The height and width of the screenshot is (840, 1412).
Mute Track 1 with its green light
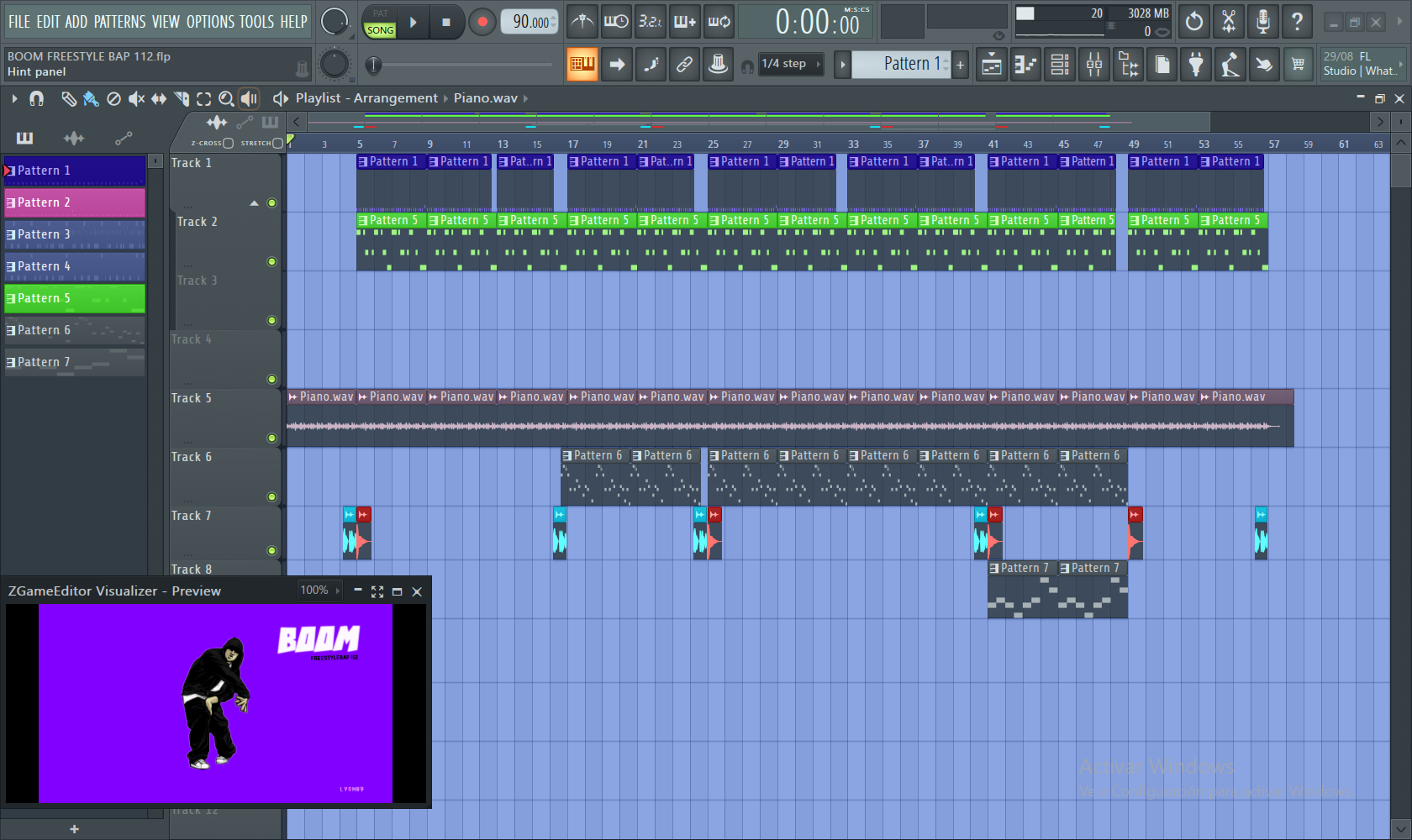(271, 202)
